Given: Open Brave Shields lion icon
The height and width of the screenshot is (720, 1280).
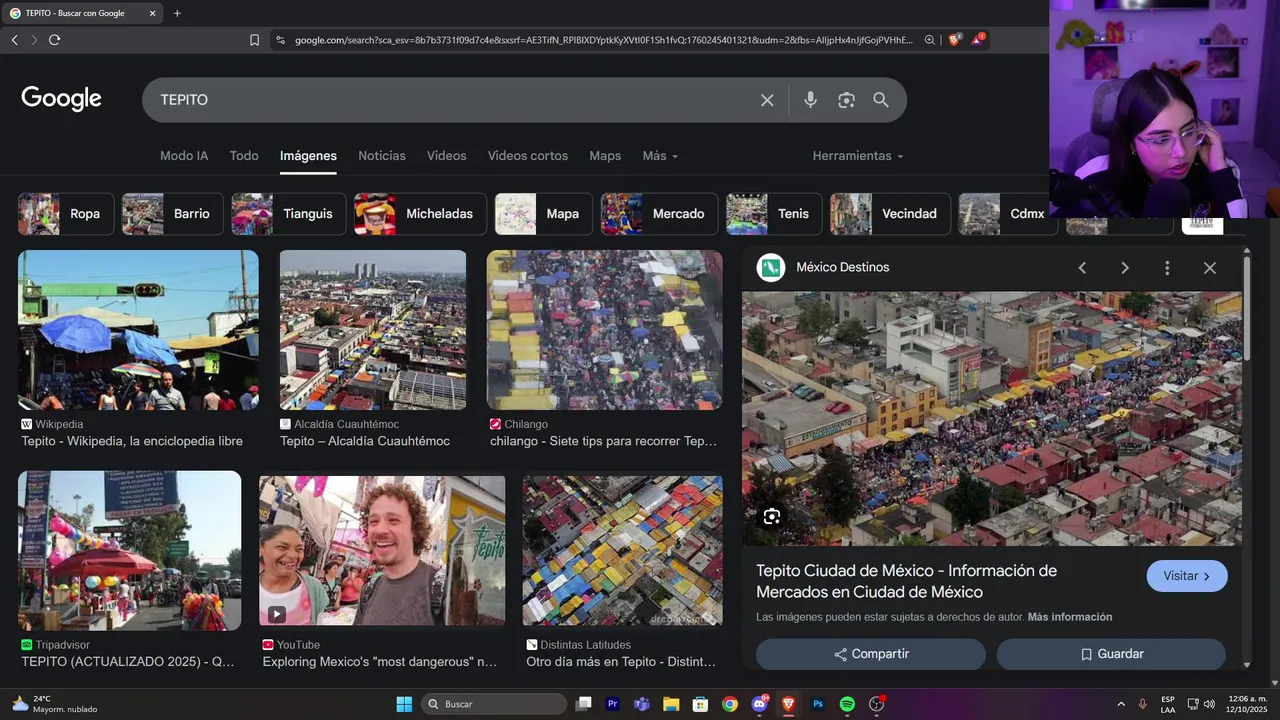Looking at the screenshot, I should point(954,40).
